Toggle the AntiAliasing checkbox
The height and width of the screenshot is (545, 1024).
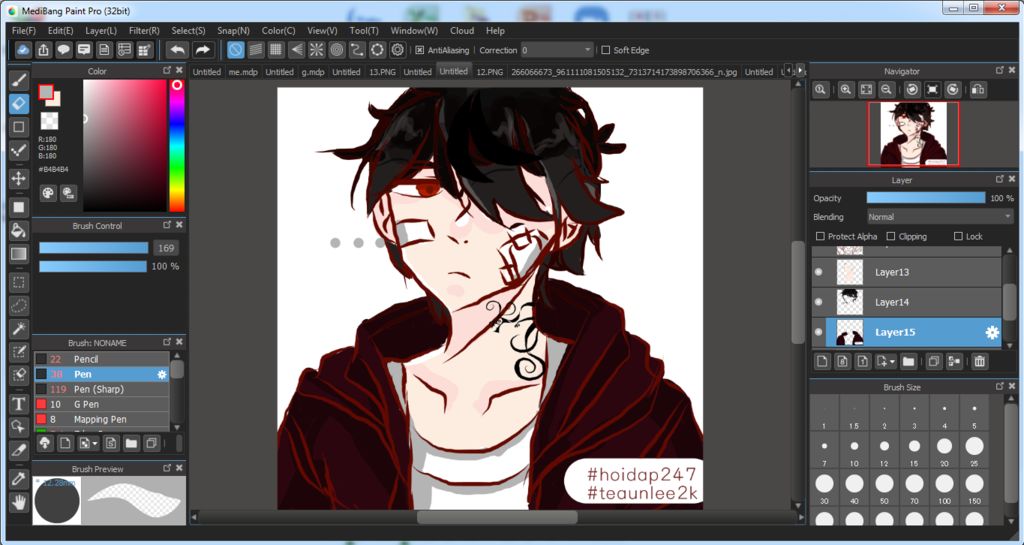pos(420,50)
